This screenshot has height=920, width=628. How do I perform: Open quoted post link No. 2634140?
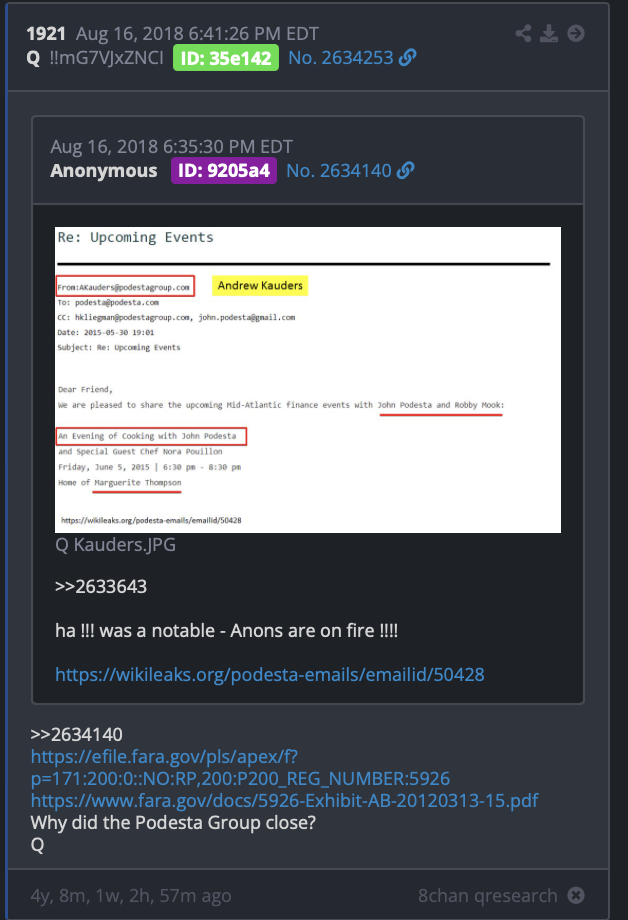[339, 171]
